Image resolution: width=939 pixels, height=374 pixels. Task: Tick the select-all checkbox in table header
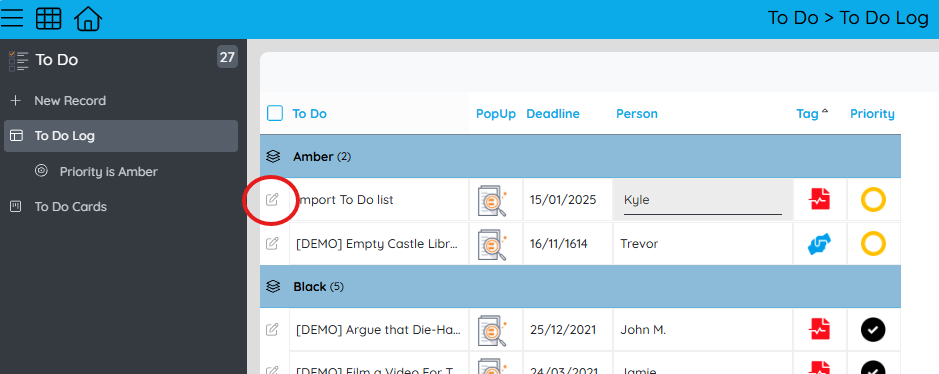[275, 113]
